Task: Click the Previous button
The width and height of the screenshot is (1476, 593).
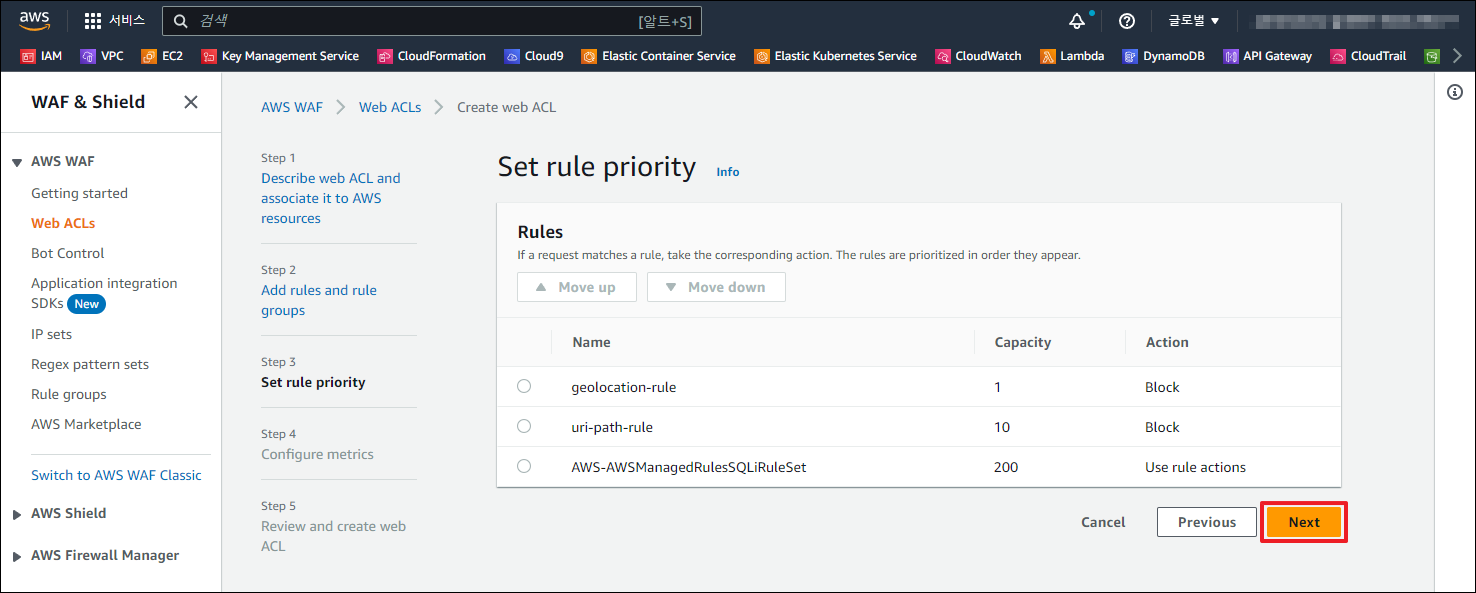Action: point(1207,522)
